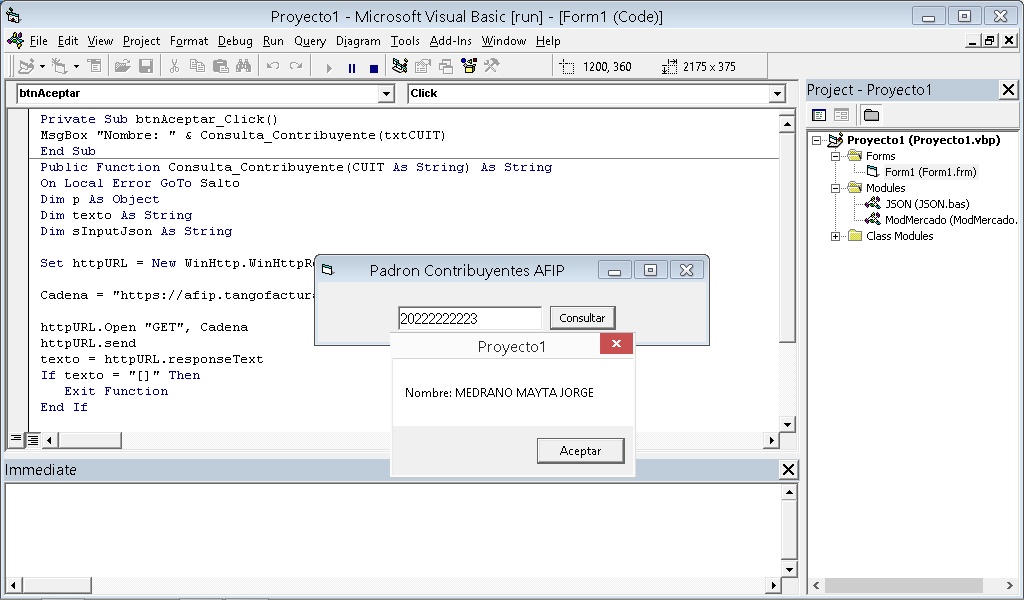This screenshot has width=1024, height=600.
Task: Click the code window up scroll arrow
Action: [x=787, y=123]
